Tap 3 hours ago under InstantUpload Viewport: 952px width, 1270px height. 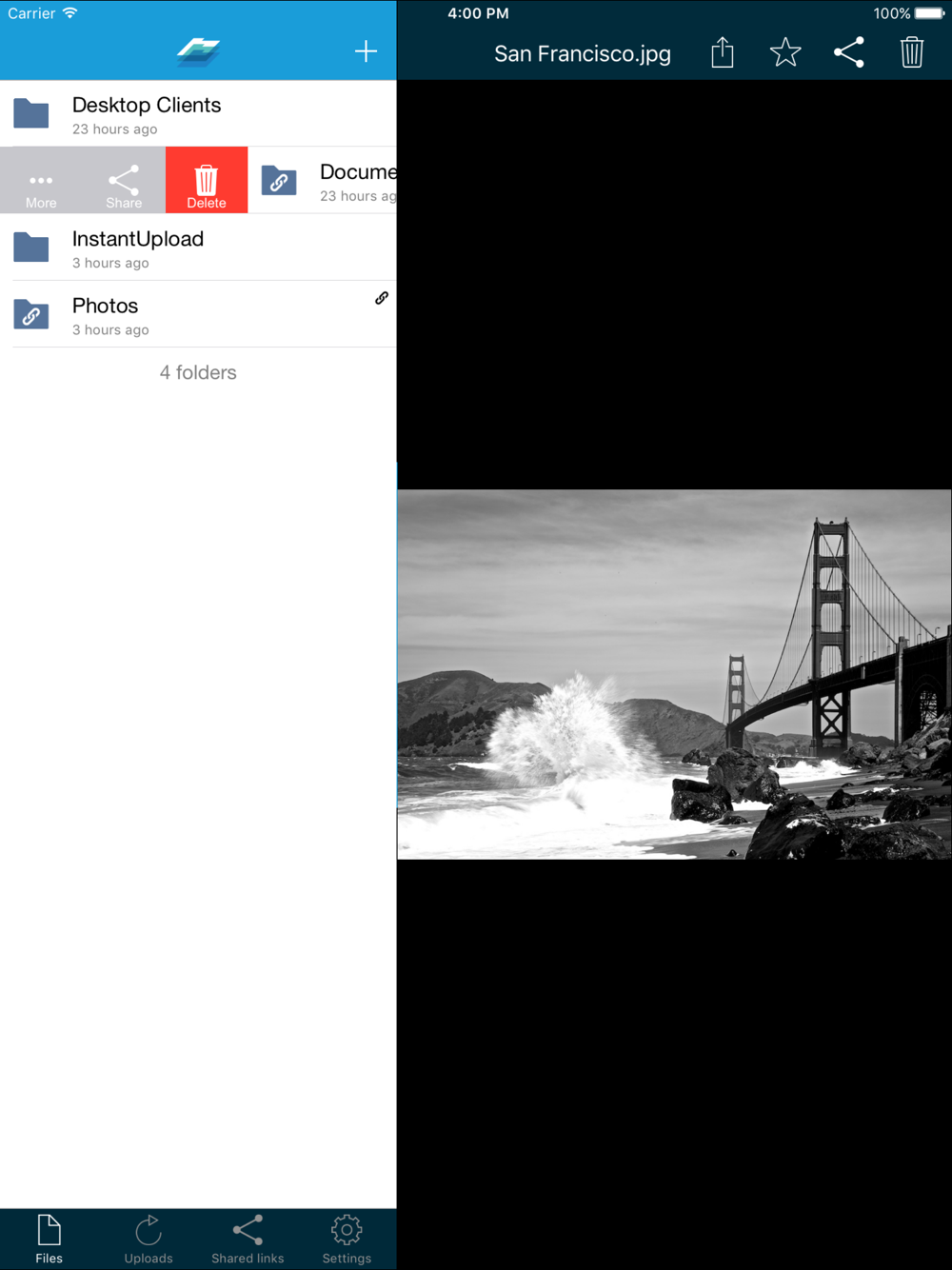(110, 263)
